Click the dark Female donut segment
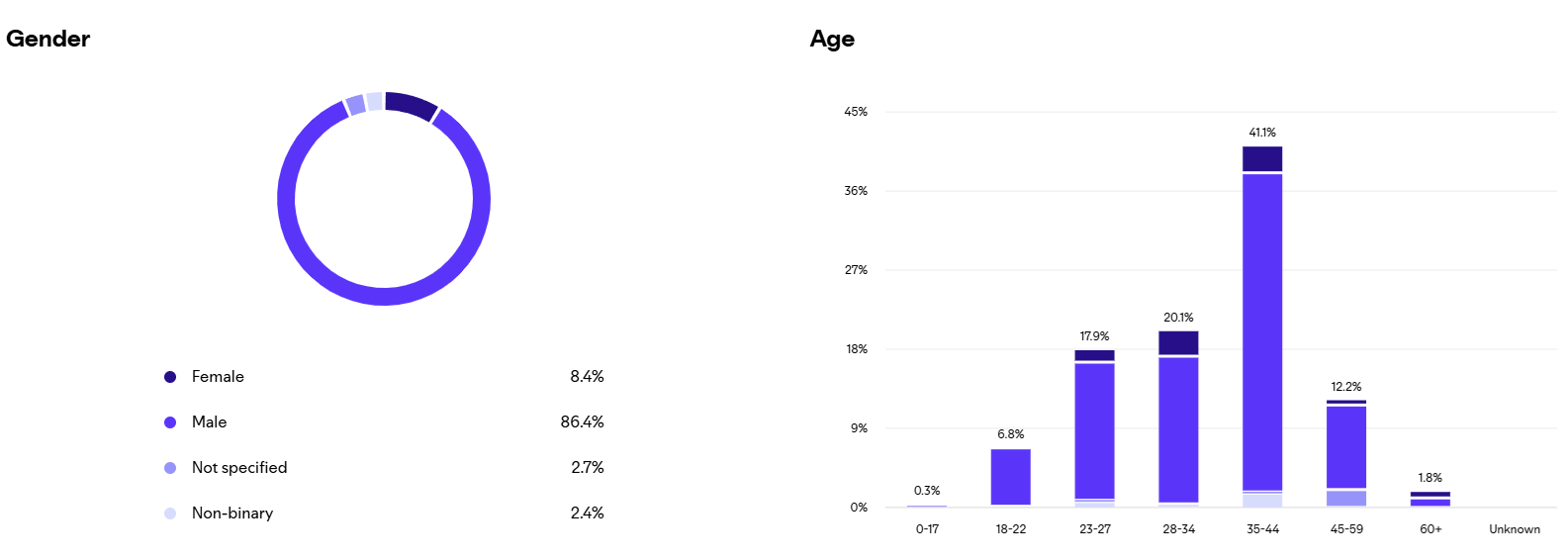Viewport: 1568px width, 560px height. 411,104
